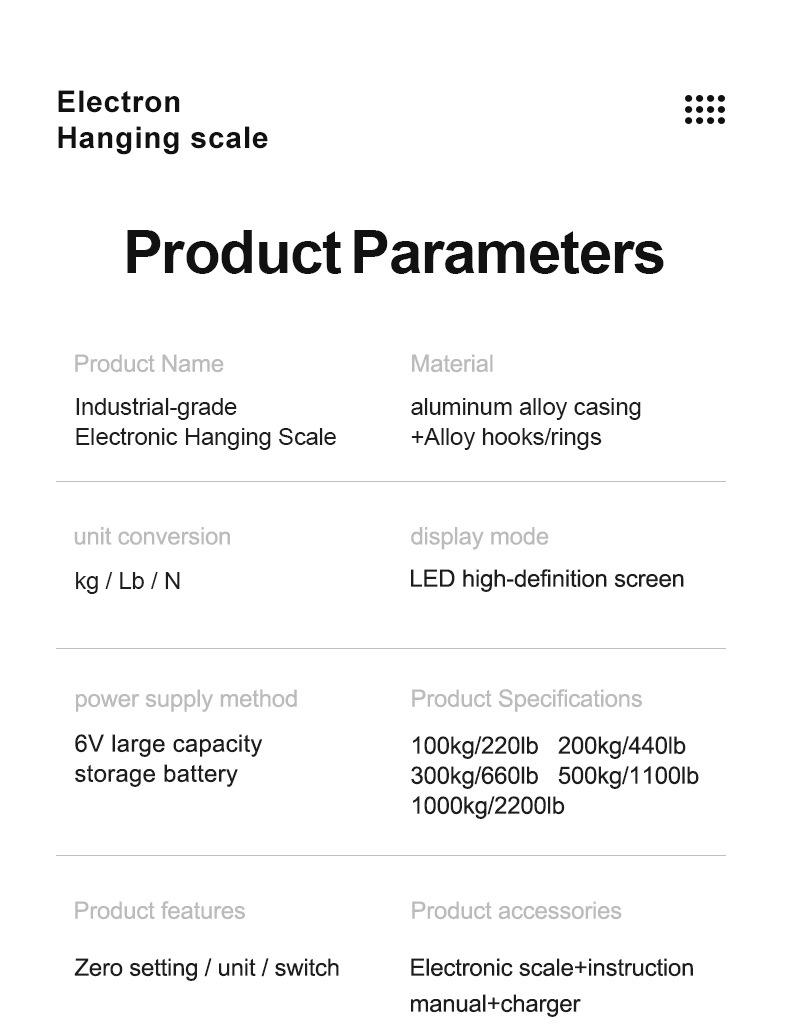Image resolution: width=790 pixels, height=1034 pixels.
Task: Select the "Material" label
Action: pos(452,364)
